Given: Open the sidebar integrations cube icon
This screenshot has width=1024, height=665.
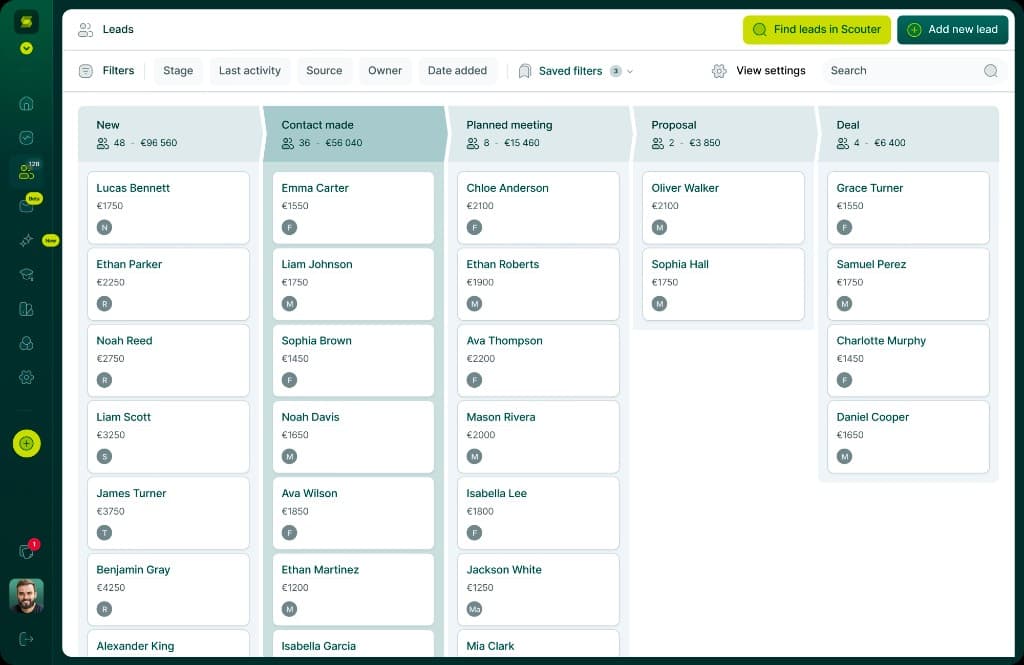Looking at the screenshot, I should coord(26,343).
